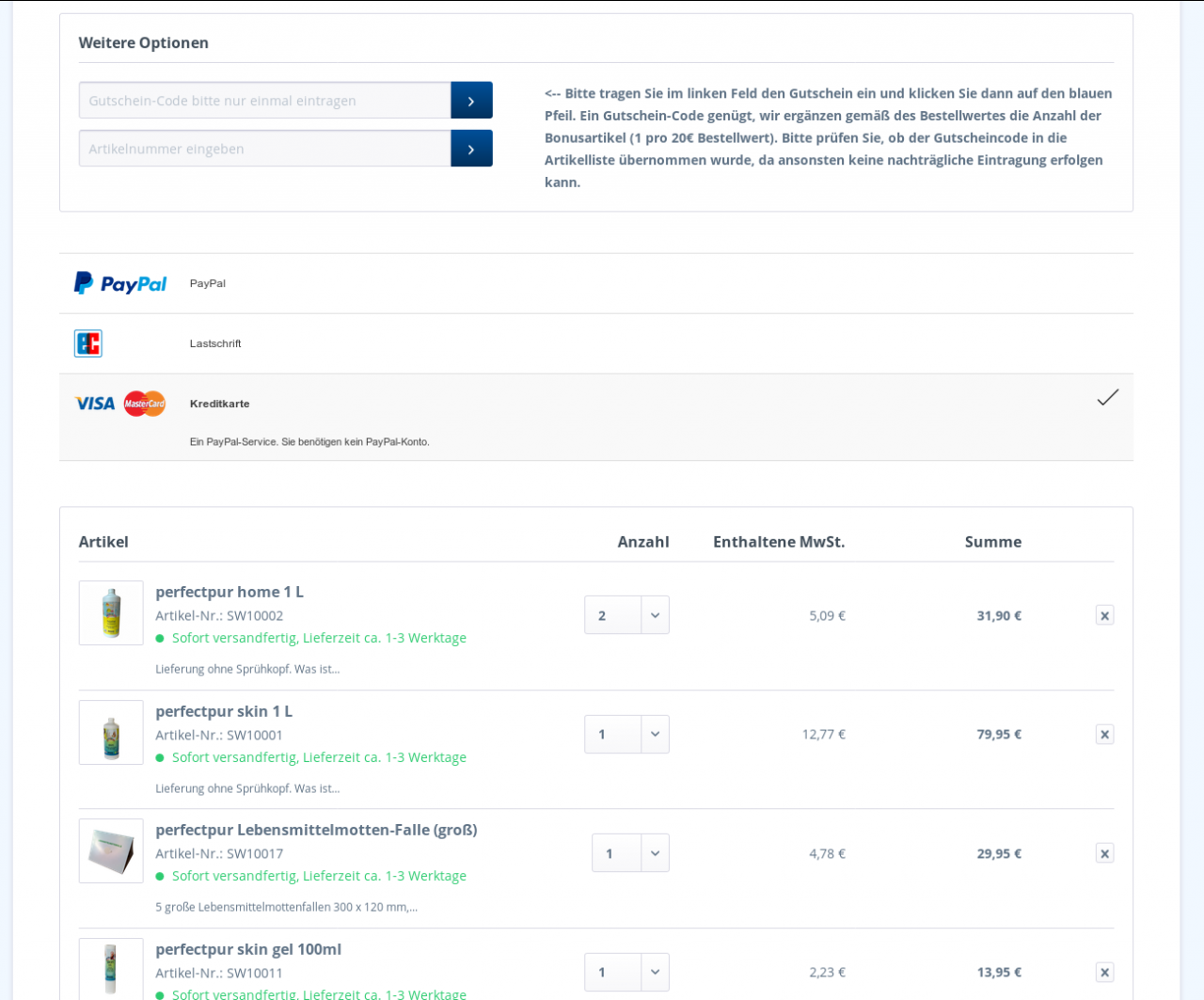Click delivery status under perfectpur skin 1 L
1204x1000 pixels.
[310, 757]
